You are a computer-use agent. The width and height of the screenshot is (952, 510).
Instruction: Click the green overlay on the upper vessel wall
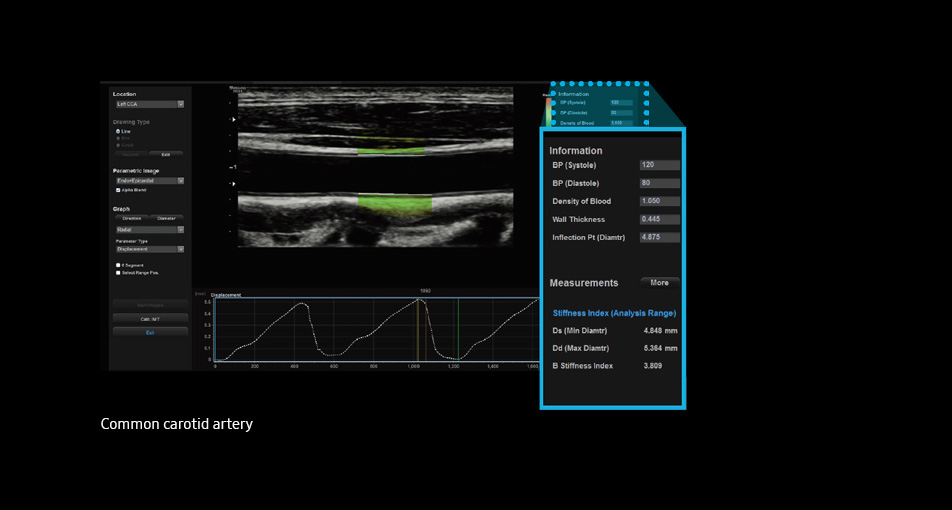pos(391,149)
